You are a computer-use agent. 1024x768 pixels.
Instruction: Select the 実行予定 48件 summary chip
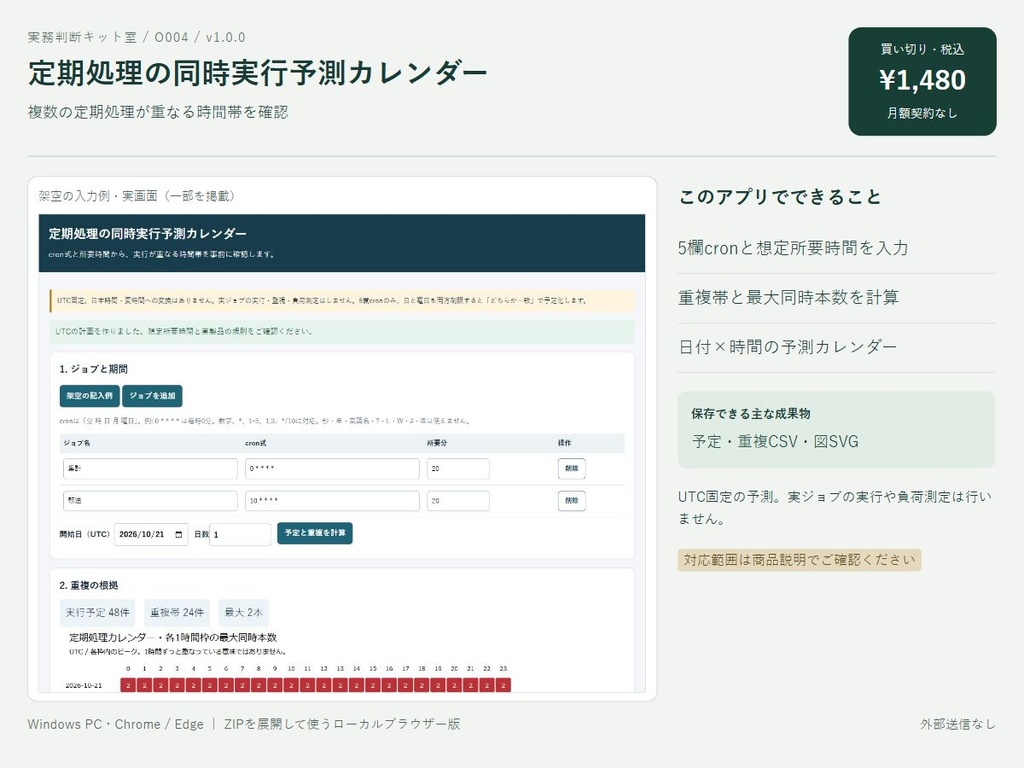[97, 613]
